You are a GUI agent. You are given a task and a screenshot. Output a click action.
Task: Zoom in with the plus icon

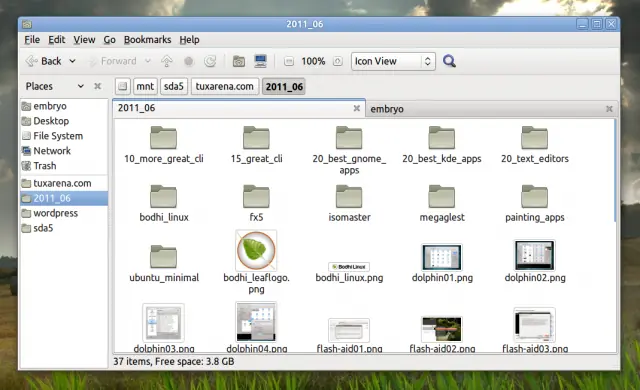pos(338,61)
